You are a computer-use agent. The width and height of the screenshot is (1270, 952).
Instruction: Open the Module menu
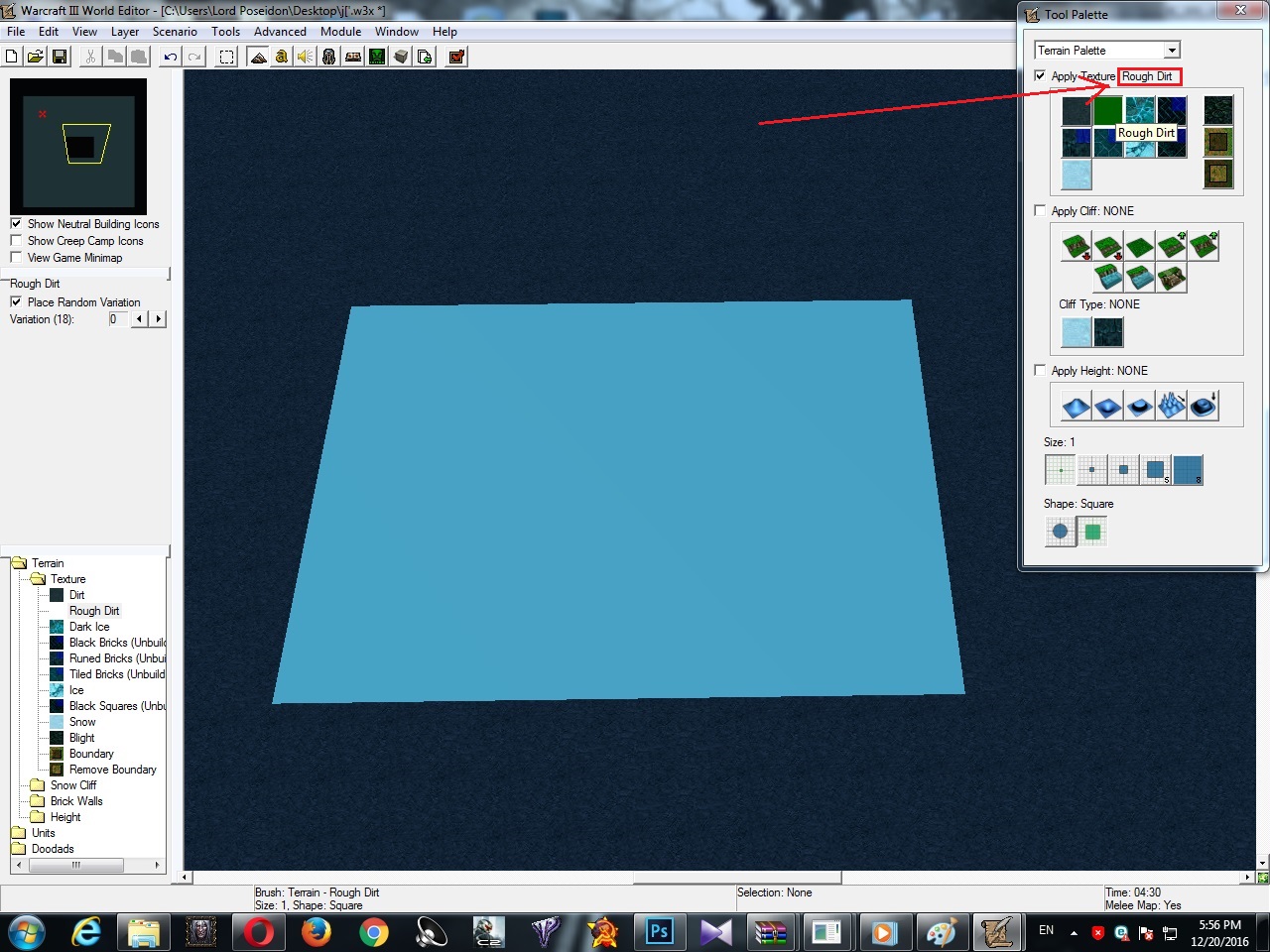(341, 32)
